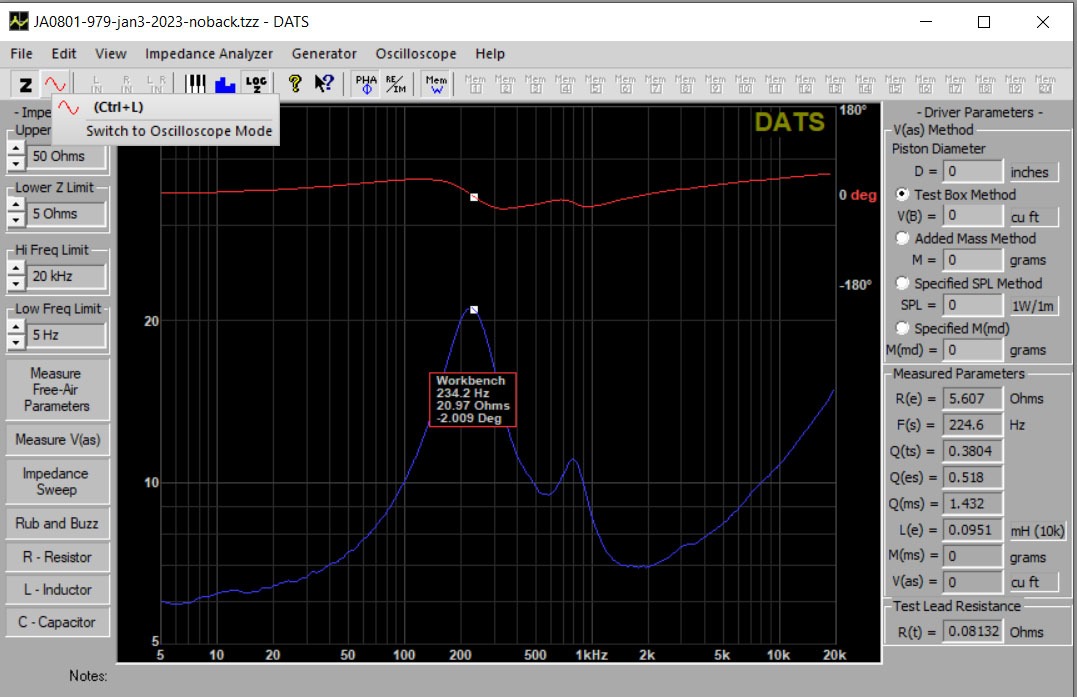The height and width of the screenshot is (697, 1077).
Task: Select the Mem 3 memory slot icon
Action: (x=535, y=84)
